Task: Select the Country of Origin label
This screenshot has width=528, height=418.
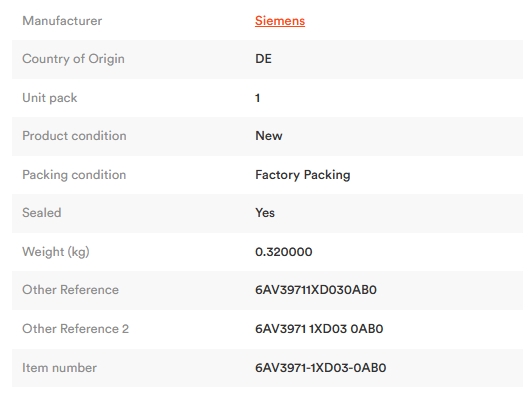Action: pos(73,59)
